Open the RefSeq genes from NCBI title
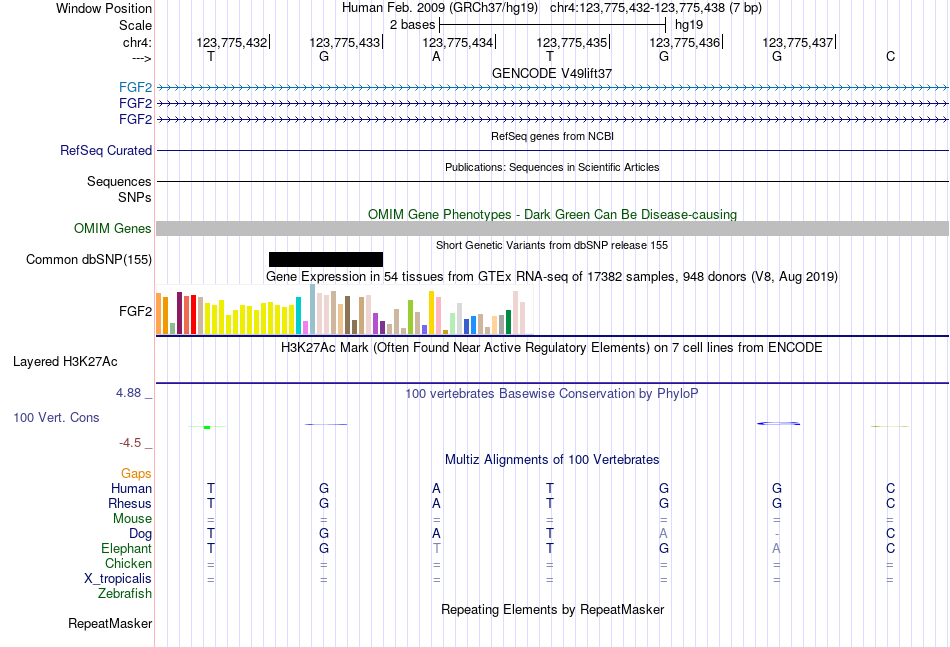Screen dimensions: 950x647 click(x=552, y=136)
